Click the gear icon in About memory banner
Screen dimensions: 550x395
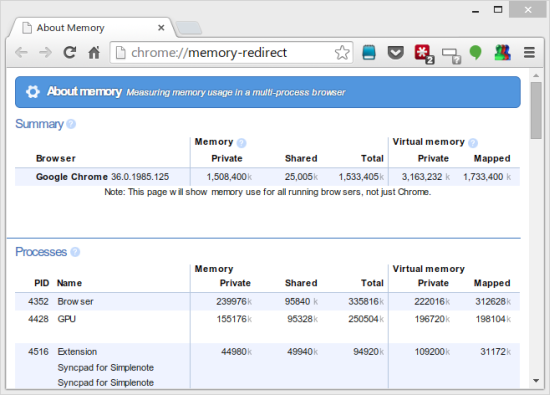click(33, 92)
